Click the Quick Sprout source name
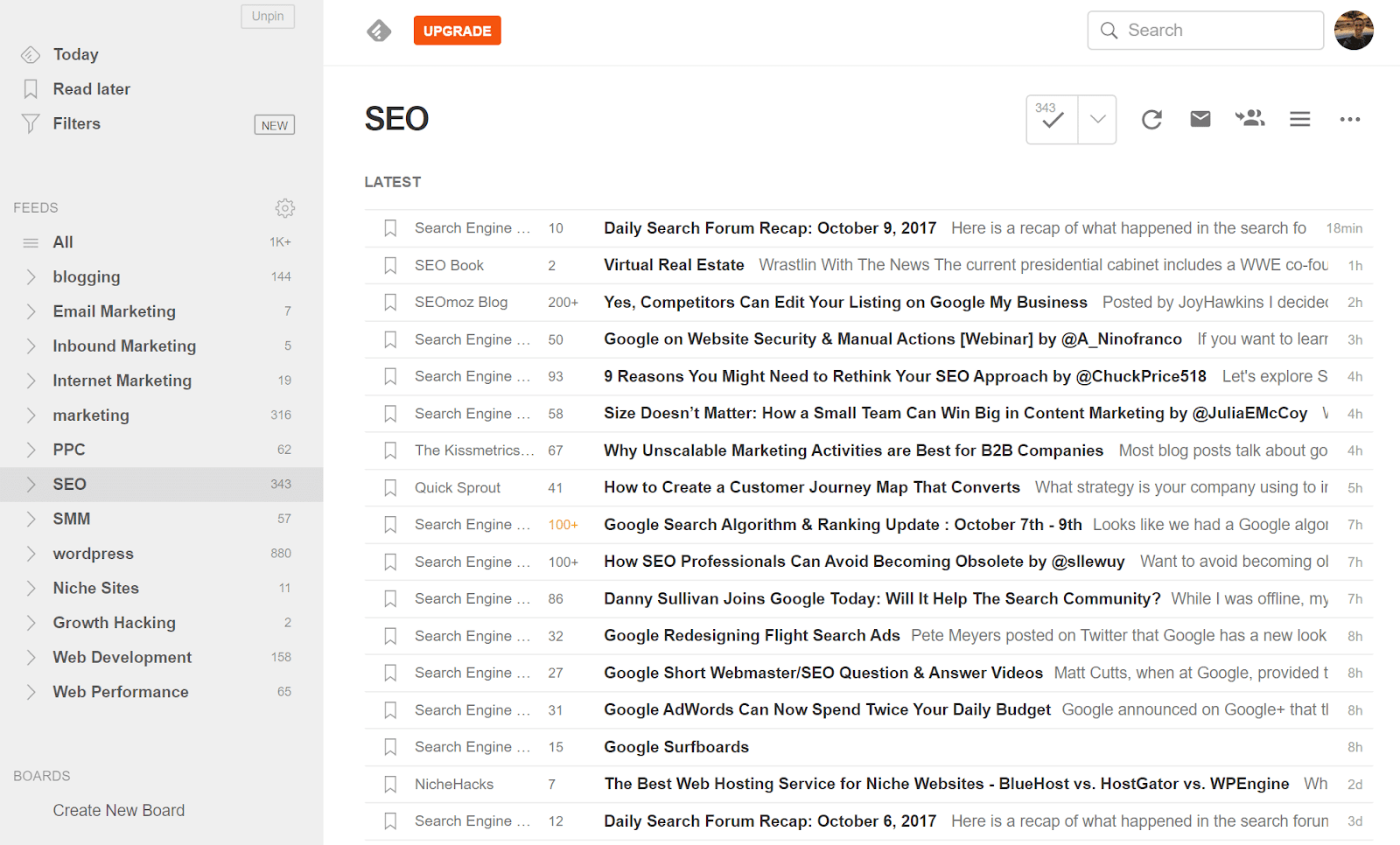This screenshot has width=1400, height=845. tap(458, 488)
